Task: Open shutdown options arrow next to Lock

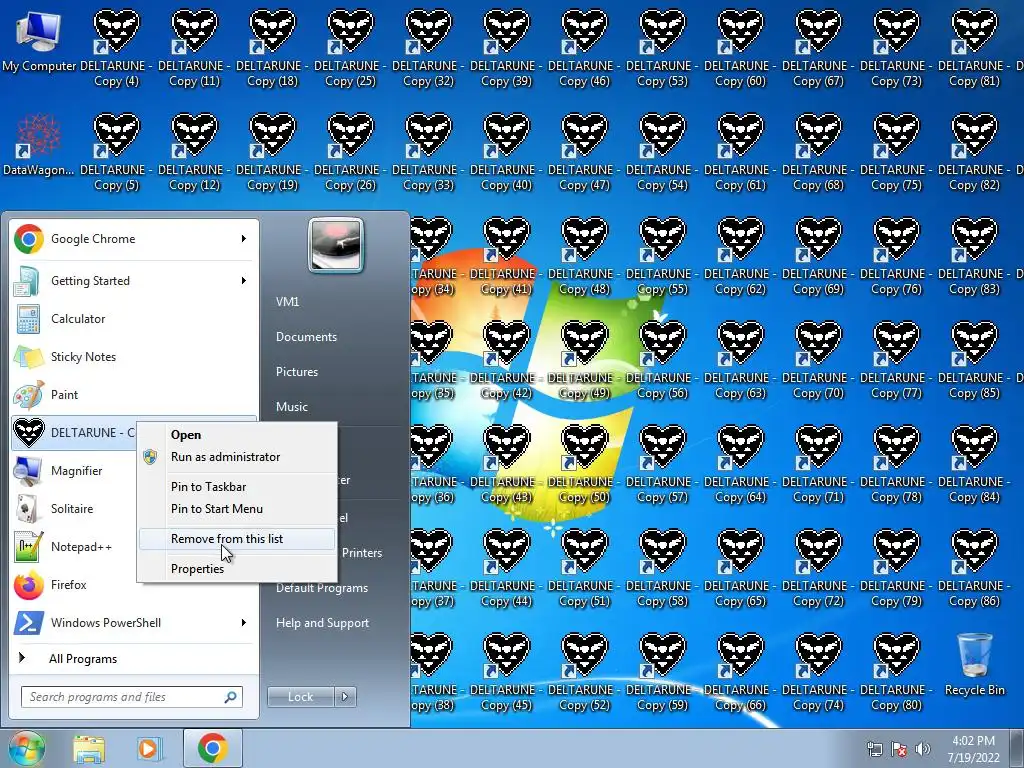Action: (345, 697)
